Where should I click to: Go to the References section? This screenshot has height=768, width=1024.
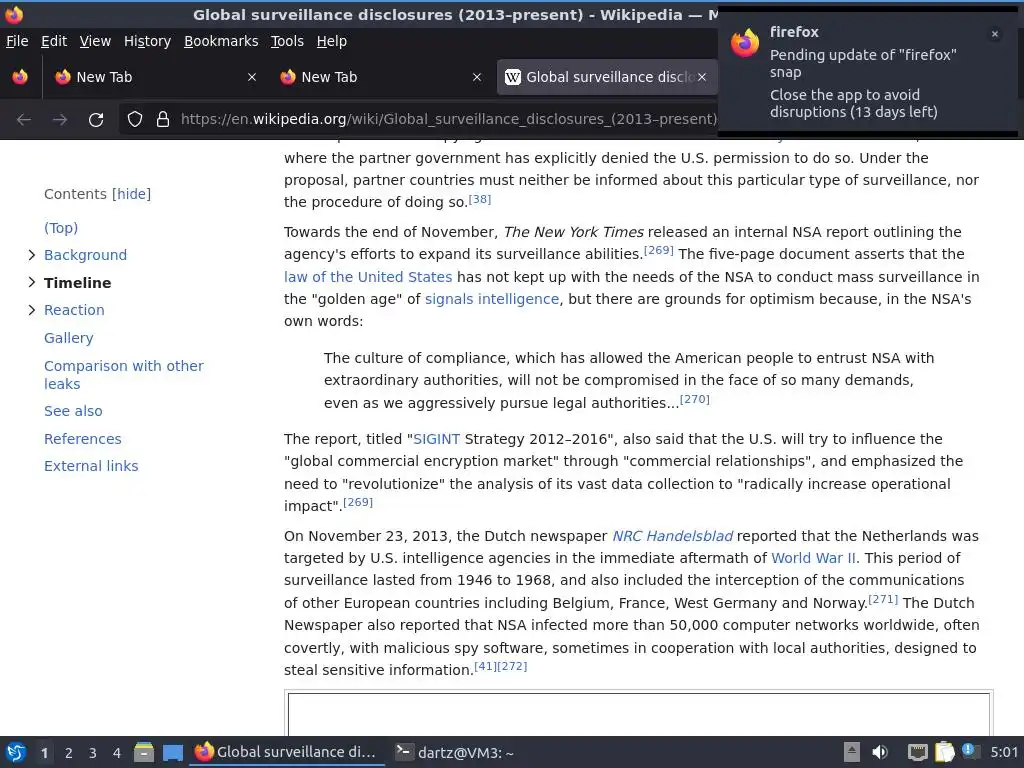pos(82,439)
